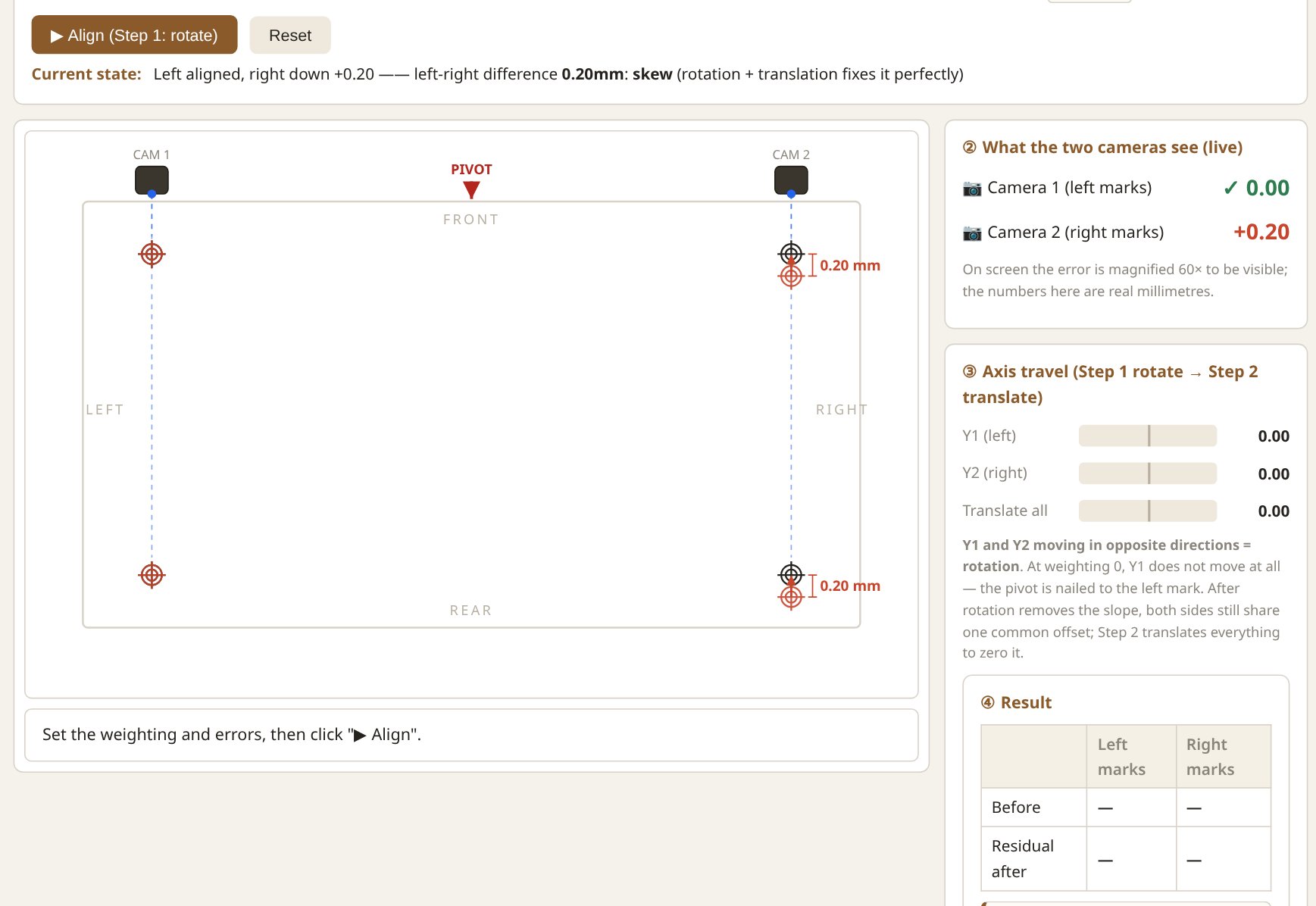Click the Right marks column header

[1224, 757]
